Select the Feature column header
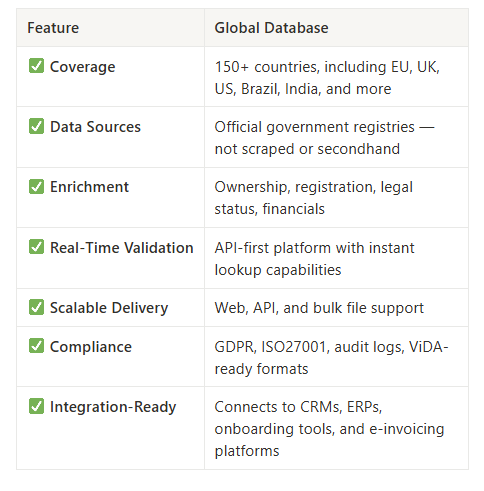The image size is (484, 491). pos(53,28)
